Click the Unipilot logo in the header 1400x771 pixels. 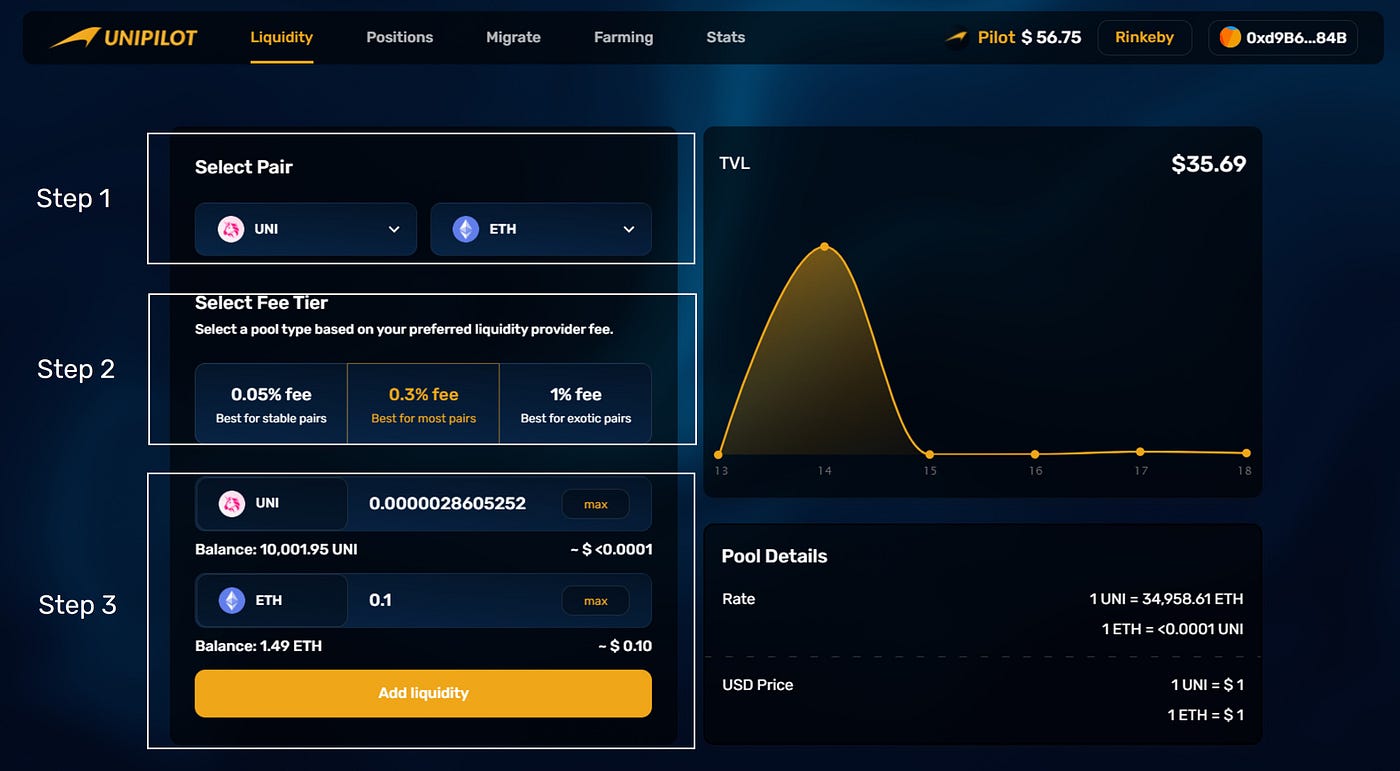[123, 37]
